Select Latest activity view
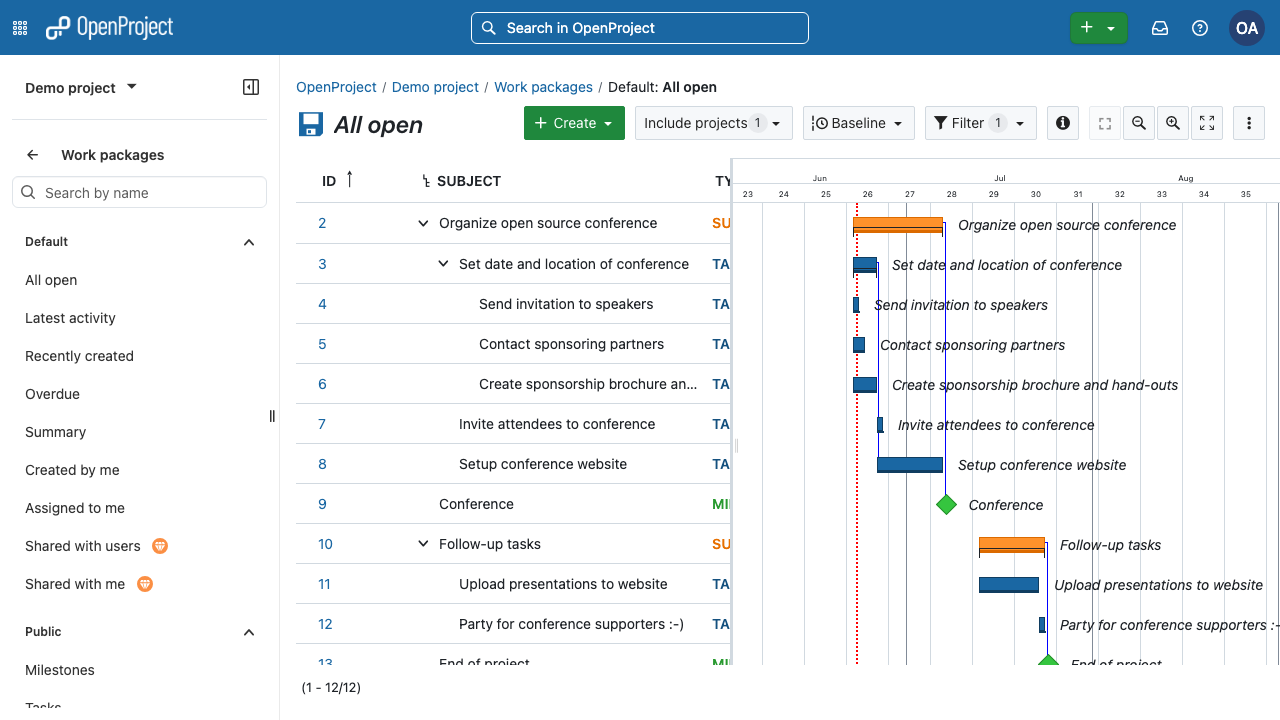1280x720 pixels. coord(70,318)
